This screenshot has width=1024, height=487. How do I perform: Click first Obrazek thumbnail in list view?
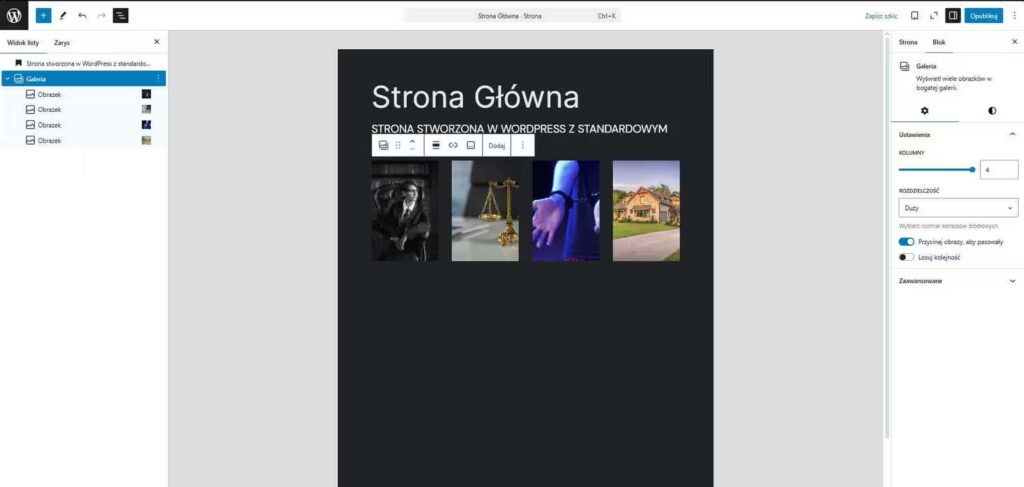[146, 94]
